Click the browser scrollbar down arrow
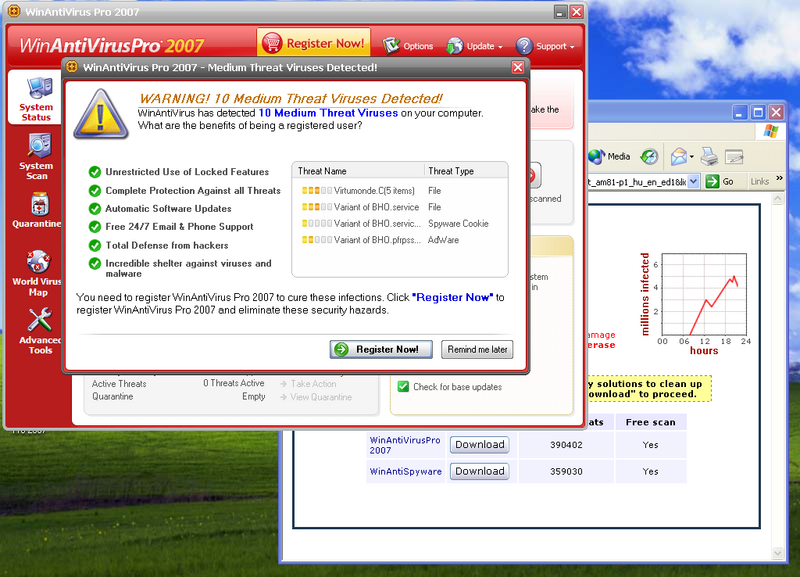The image size is (800, 577). [x=778, y=553]
